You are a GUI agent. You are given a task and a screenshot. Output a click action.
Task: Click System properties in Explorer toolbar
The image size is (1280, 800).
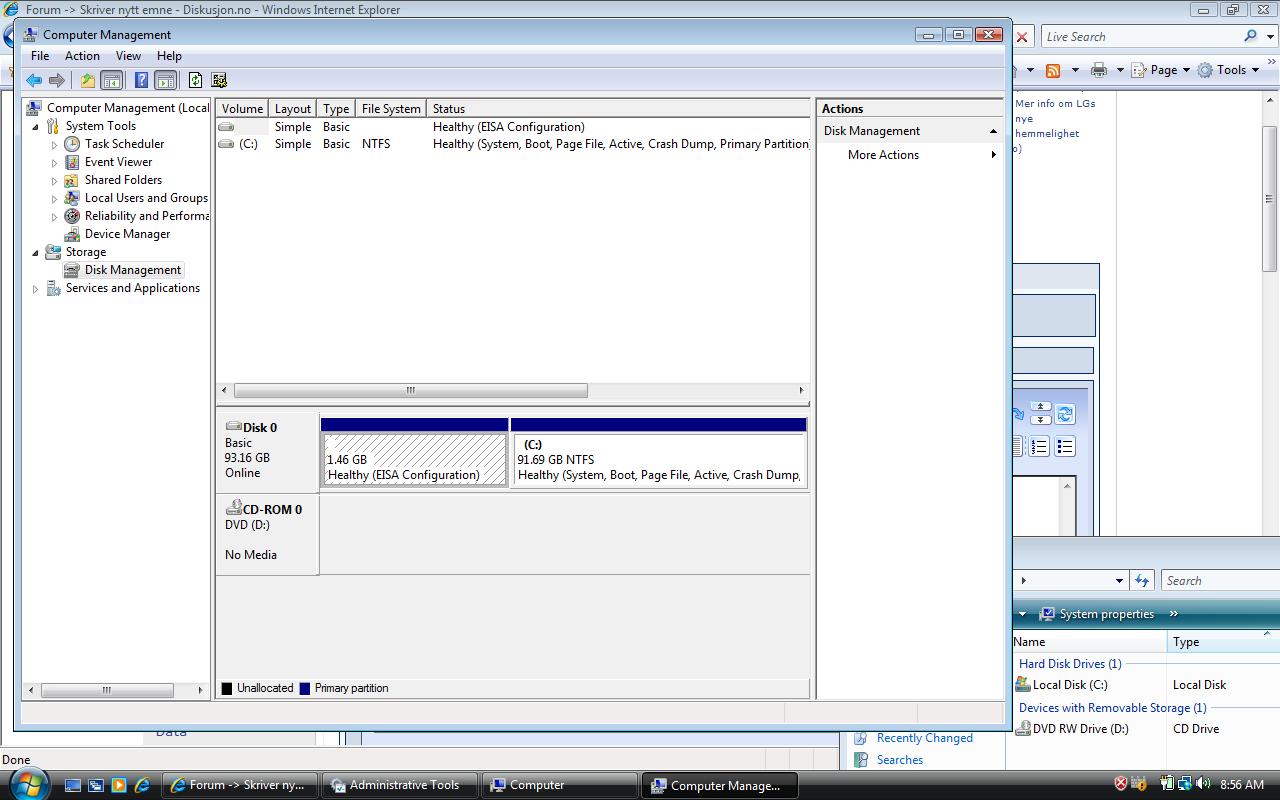click(x=1097, y=614)
